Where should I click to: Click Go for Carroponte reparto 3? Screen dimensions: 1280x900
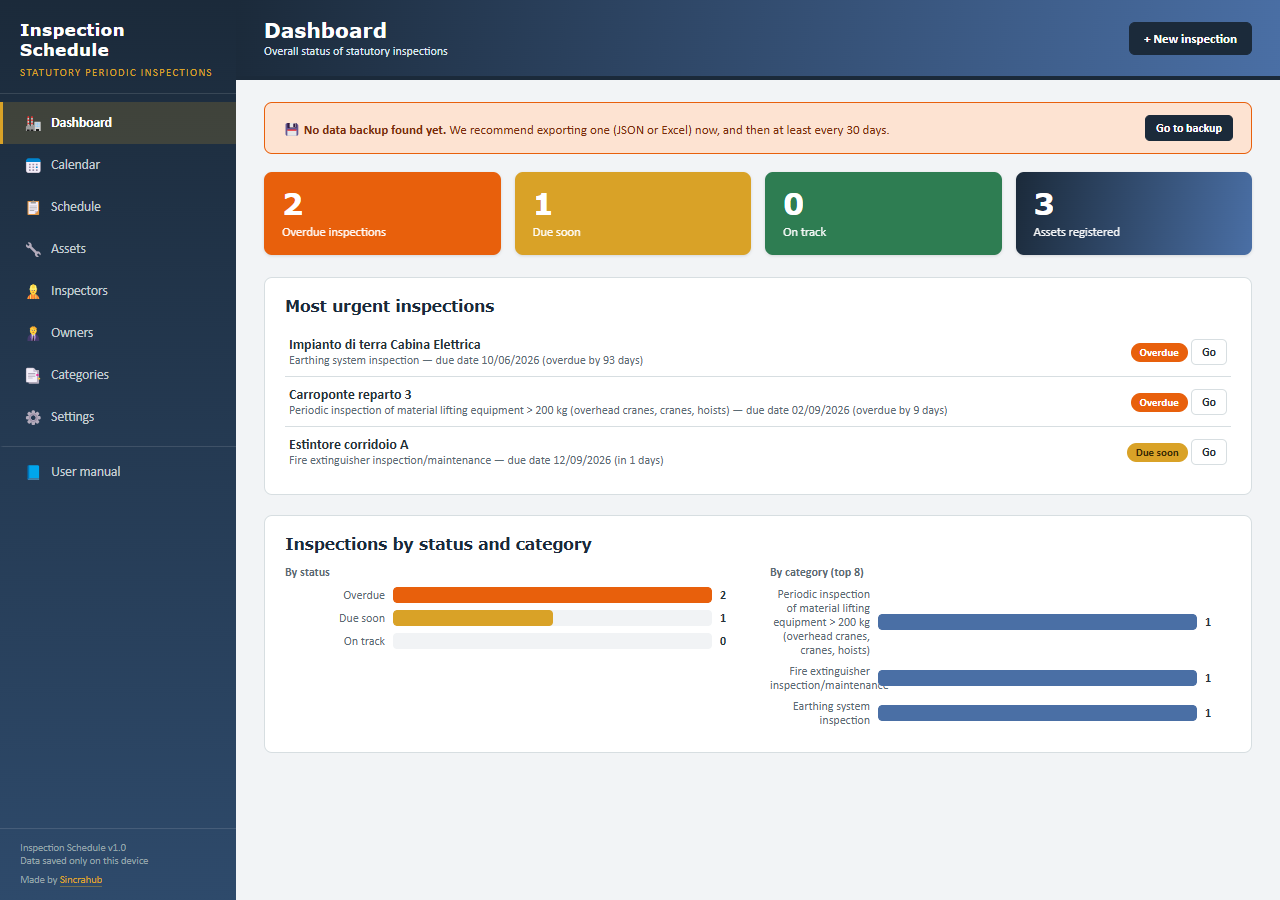point(1209,402)
